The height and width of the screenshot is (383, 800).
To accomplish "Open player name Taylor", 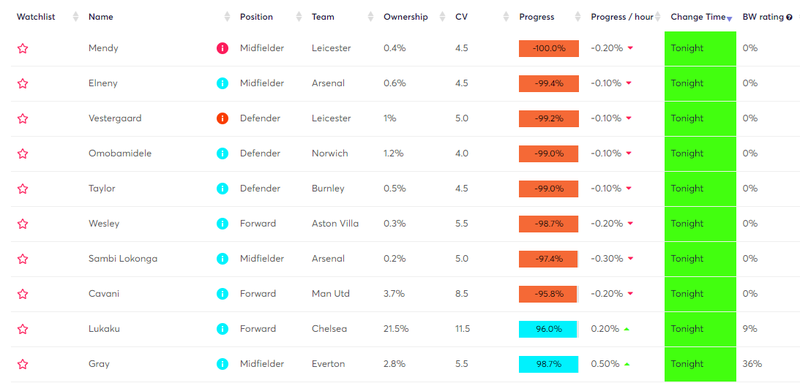I will (x=102, y=189).
